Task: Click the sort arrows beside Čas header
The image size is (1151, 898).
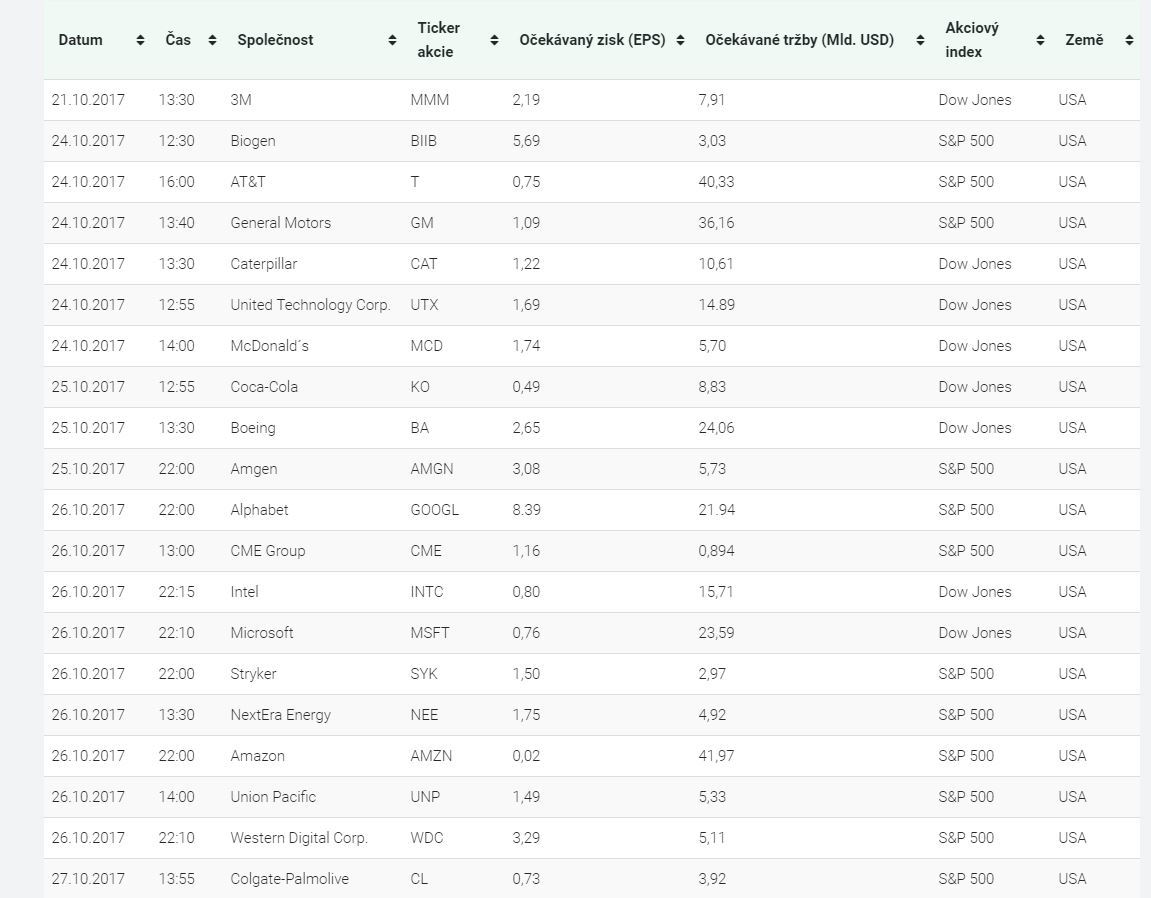Action: coord(212,40)
